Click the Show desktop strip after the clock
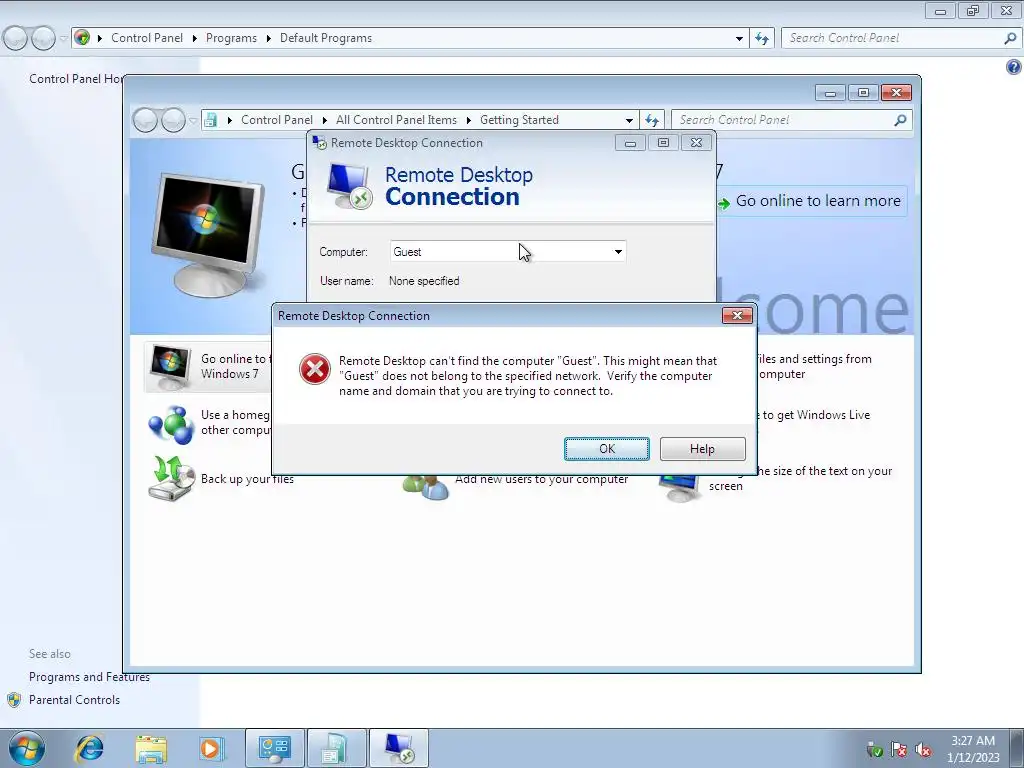This screenshot has height=768, width=1024. tap(1017, 748)
